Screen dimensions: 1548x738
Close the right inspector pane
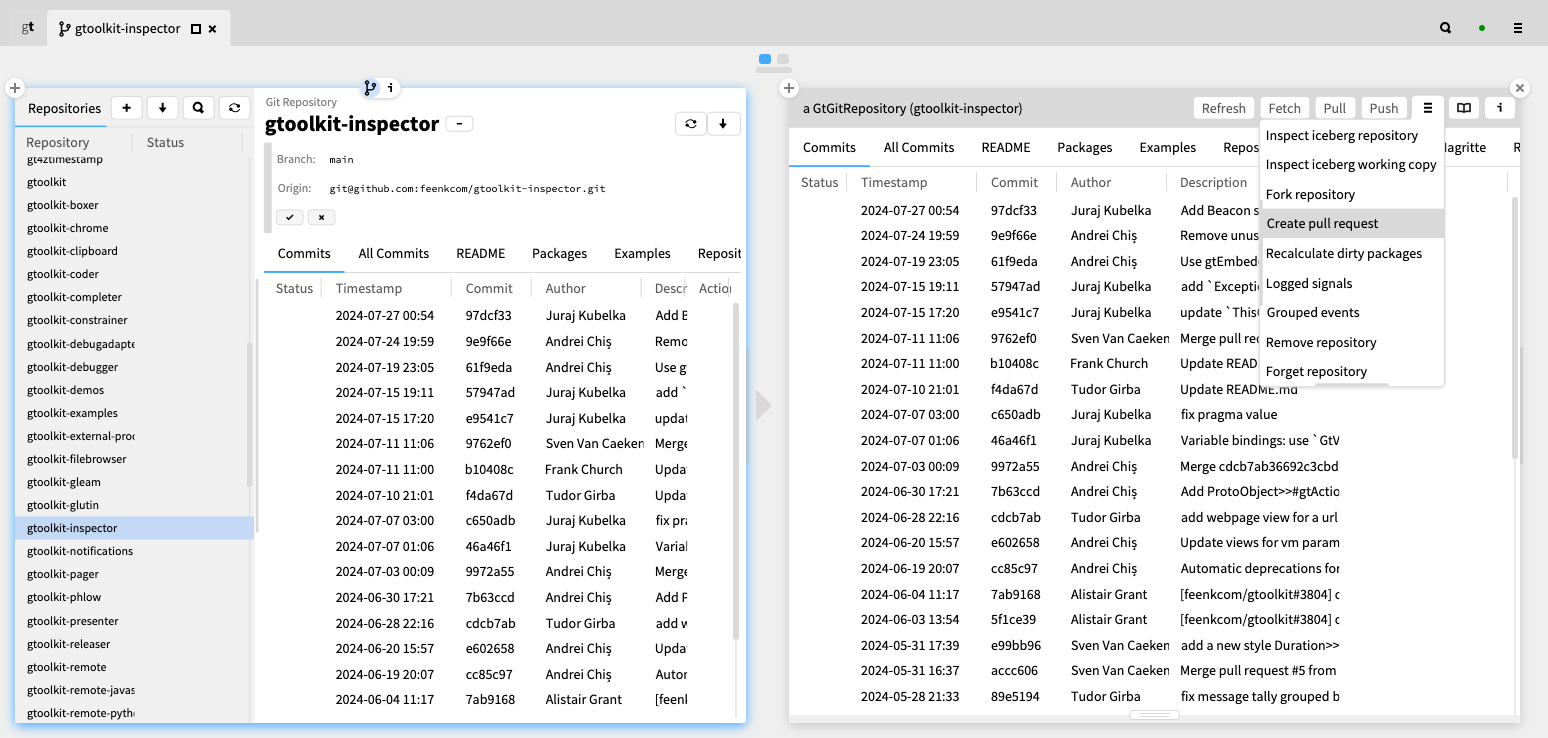(1520, 89)
